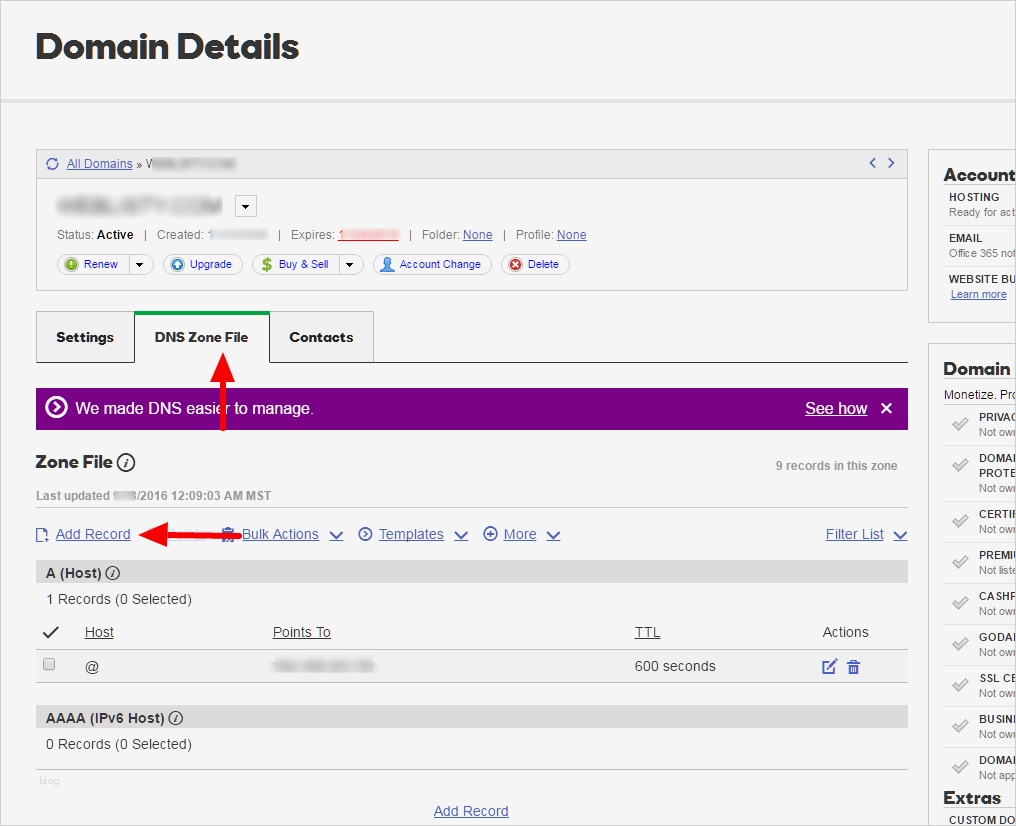Close the purple DNS banner
1016x826 pixels.
[x=886, y=408]
